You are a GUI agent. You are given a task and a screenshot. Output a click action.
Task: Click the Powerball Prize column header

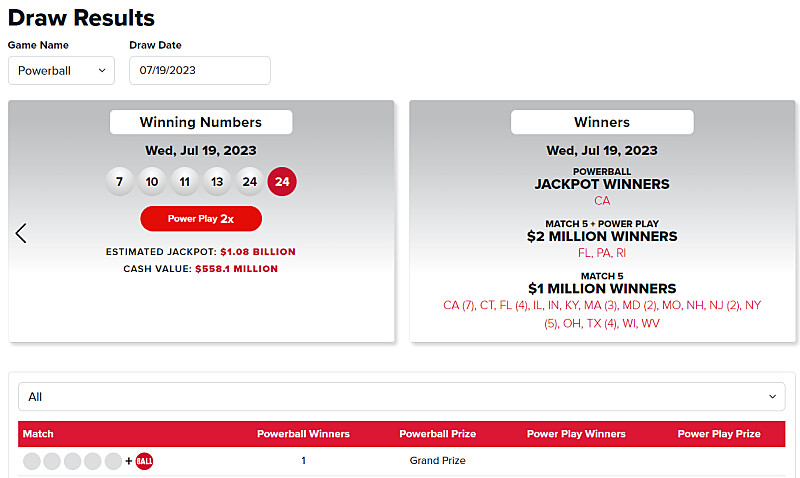437,434
